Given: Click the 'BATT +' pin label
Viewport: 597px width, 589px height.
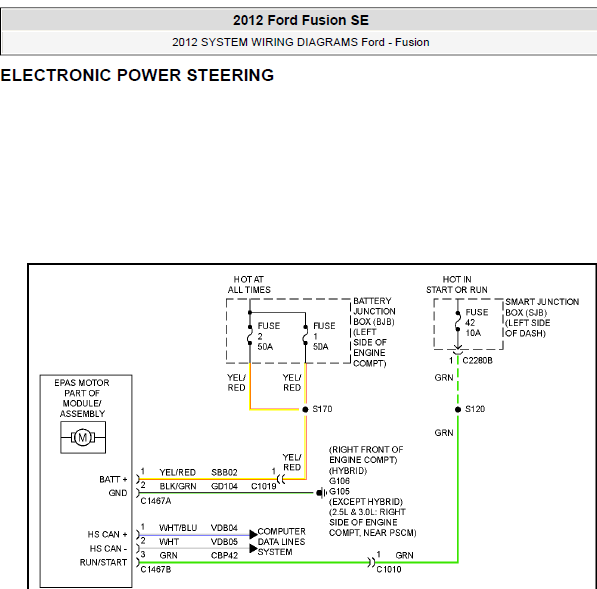Looking at the screenshot, I should tap(113, 479).
